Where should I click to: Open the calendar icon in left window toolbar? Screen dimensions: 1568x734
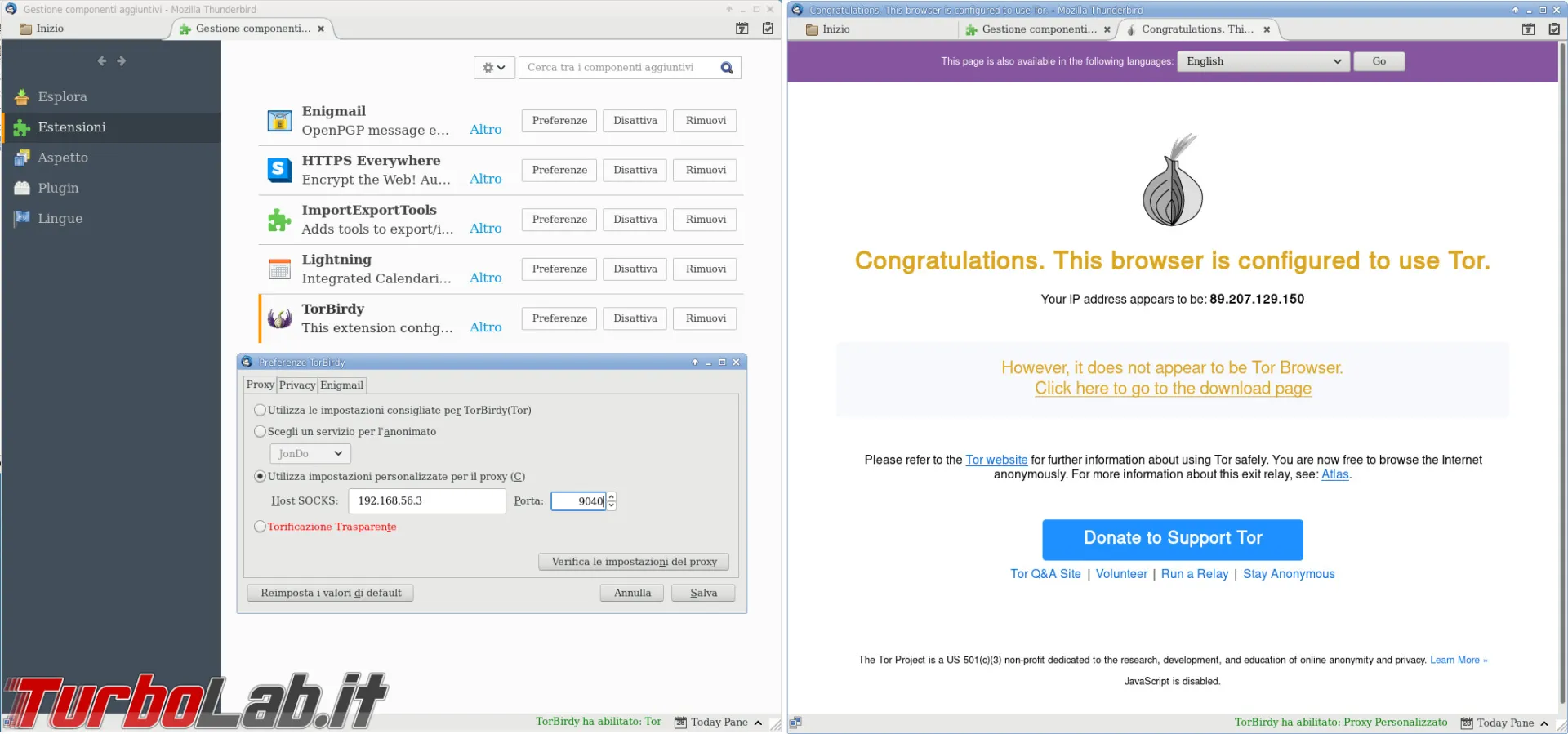(742, 29)
